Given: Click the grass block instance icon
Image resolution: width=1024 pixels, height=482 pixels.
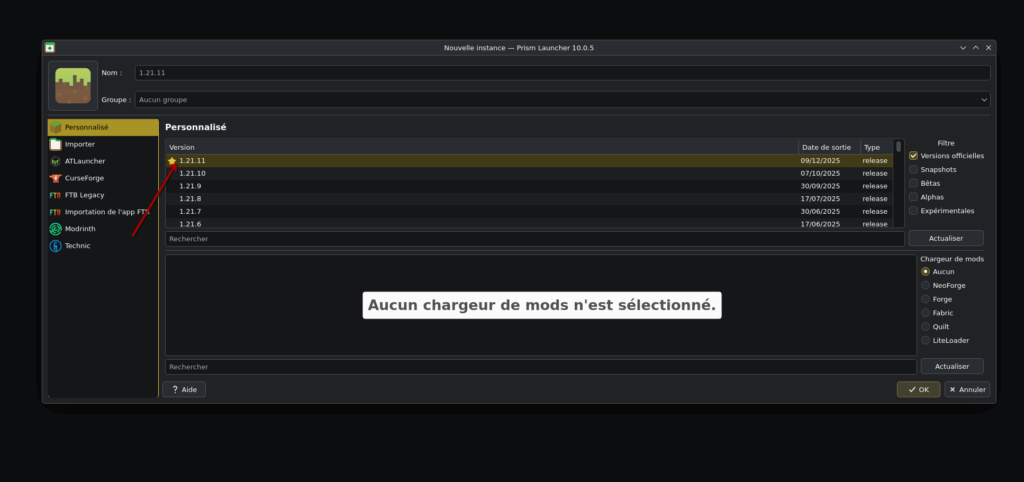Looking at the screenshot, I should (73, 85).
